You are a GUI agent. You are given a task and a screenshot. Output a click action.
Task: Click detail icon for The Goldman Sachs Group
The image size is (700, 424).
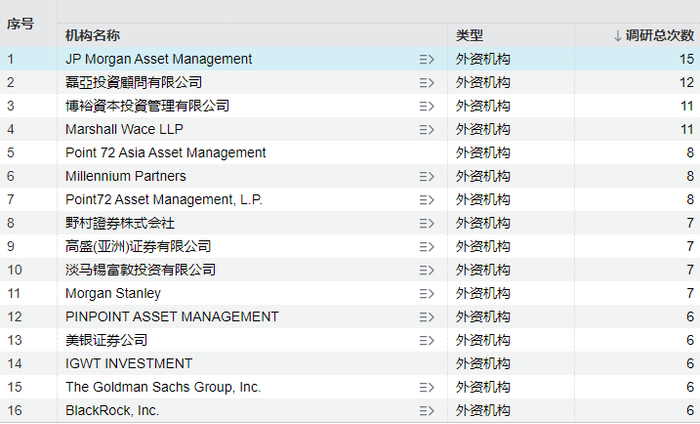click(427, 387)
